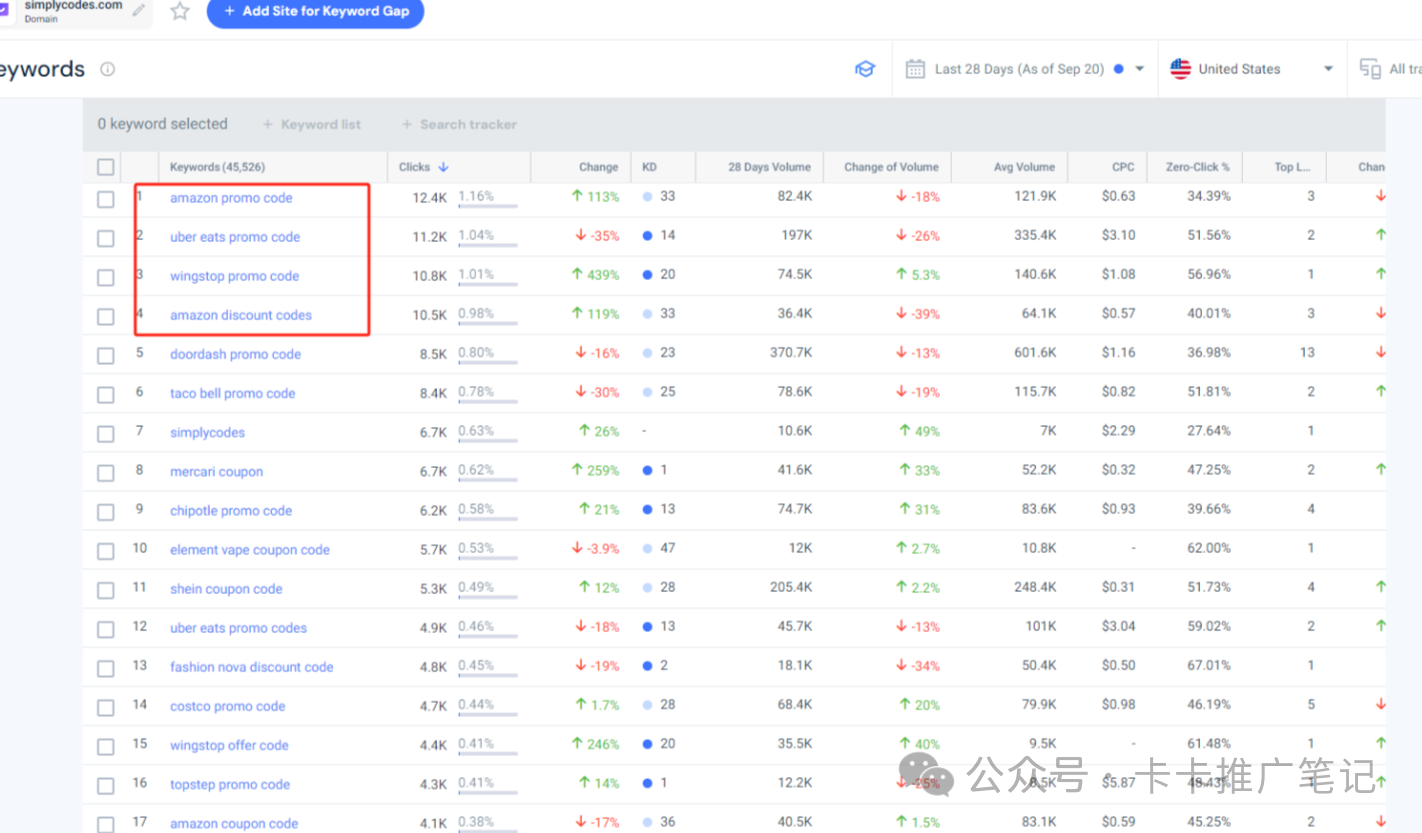Expand the United States country dropdown arrow
The width and height of the screenshot is (1422, 833).
1328,69
